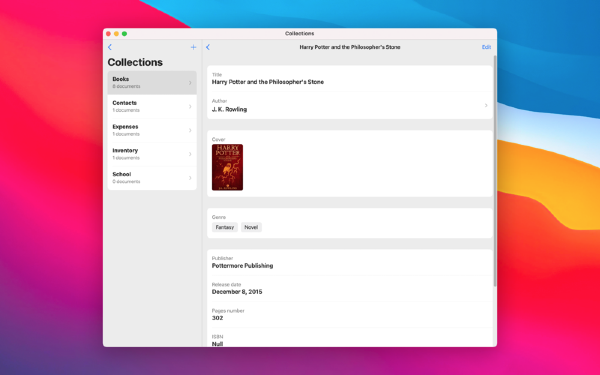Image resolution: width=600 pixels, height=375 pixels.
Task: Select the Fantasy genre tag
Action: [225, 227]
